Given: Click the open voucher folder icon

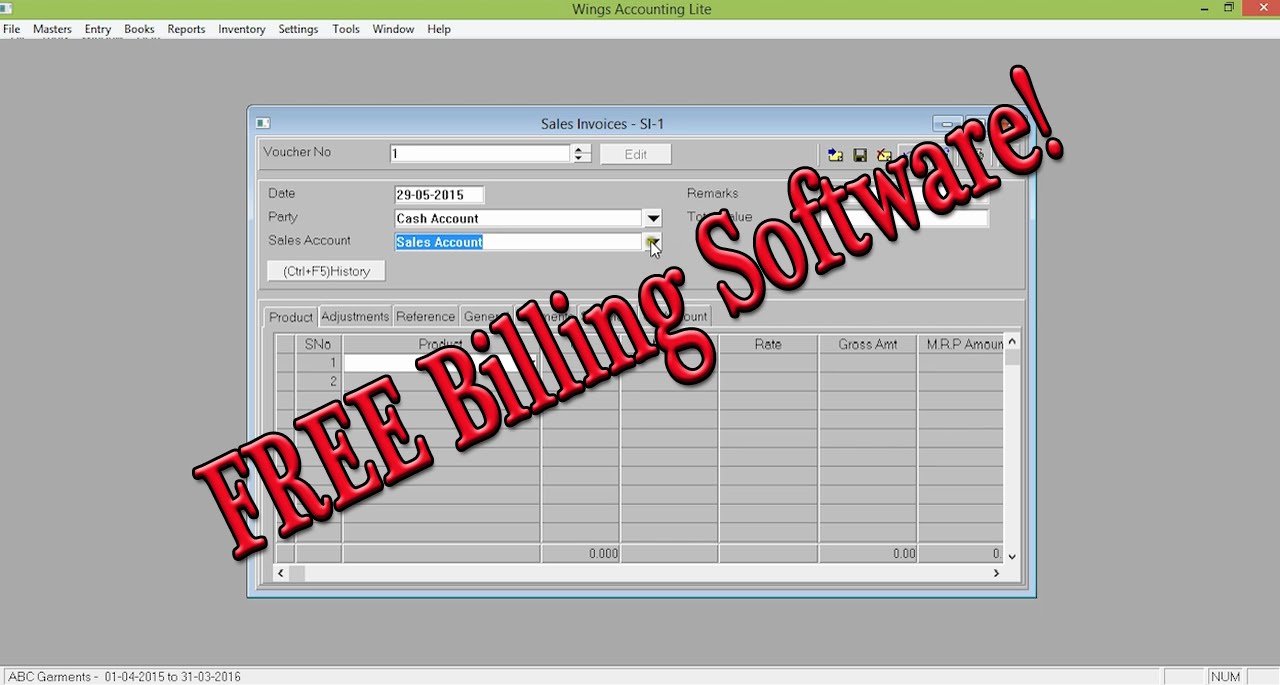Looking at the screenshot, I should [835, 155].
